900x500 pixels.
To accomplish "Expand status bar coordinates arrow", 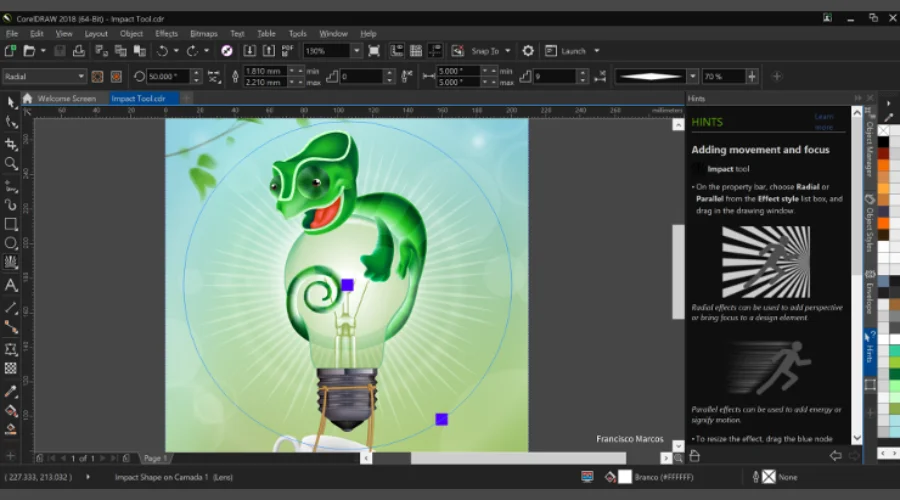I will [88, 477].
